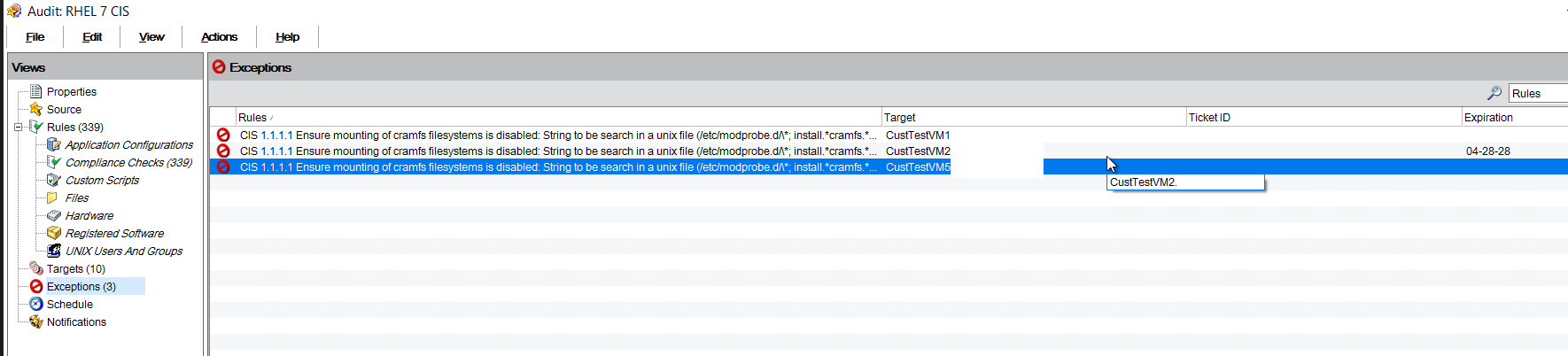Select CIS 1.1.1.1 rule text for CustTestVM1
Image resolution: width=1568 pixels, height=356 pixels.
point(558,135)
